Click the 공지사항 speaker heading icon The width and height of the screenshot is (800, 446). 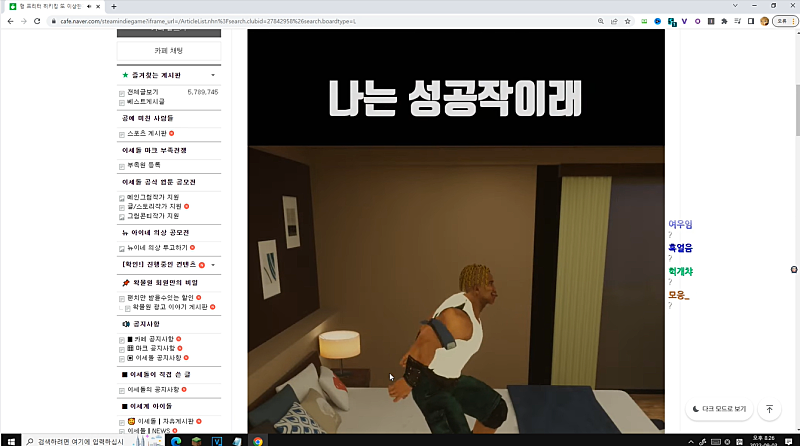126,324
